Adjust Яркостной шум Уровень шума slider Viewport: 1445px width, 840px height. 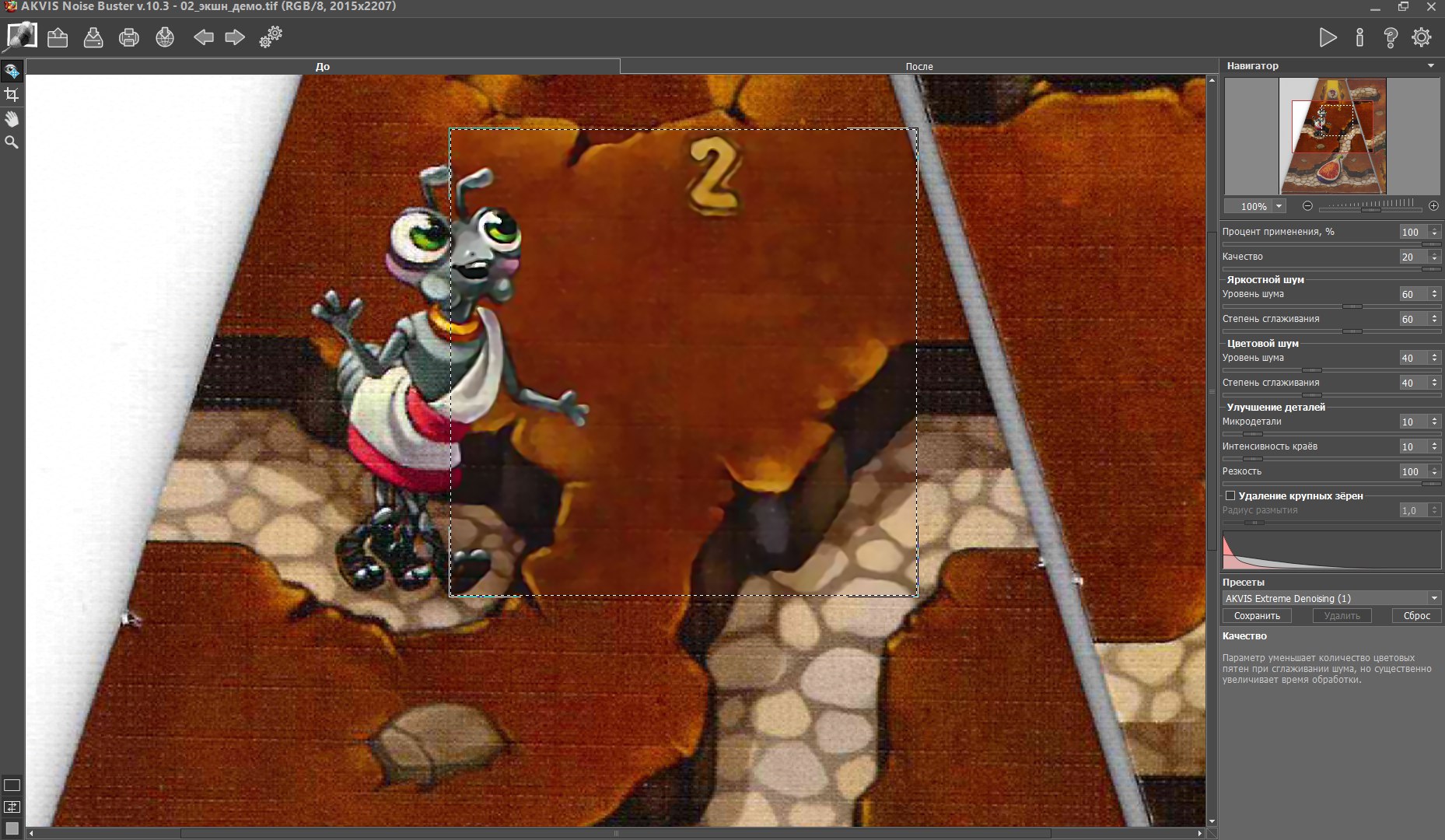pos(1331,306)
